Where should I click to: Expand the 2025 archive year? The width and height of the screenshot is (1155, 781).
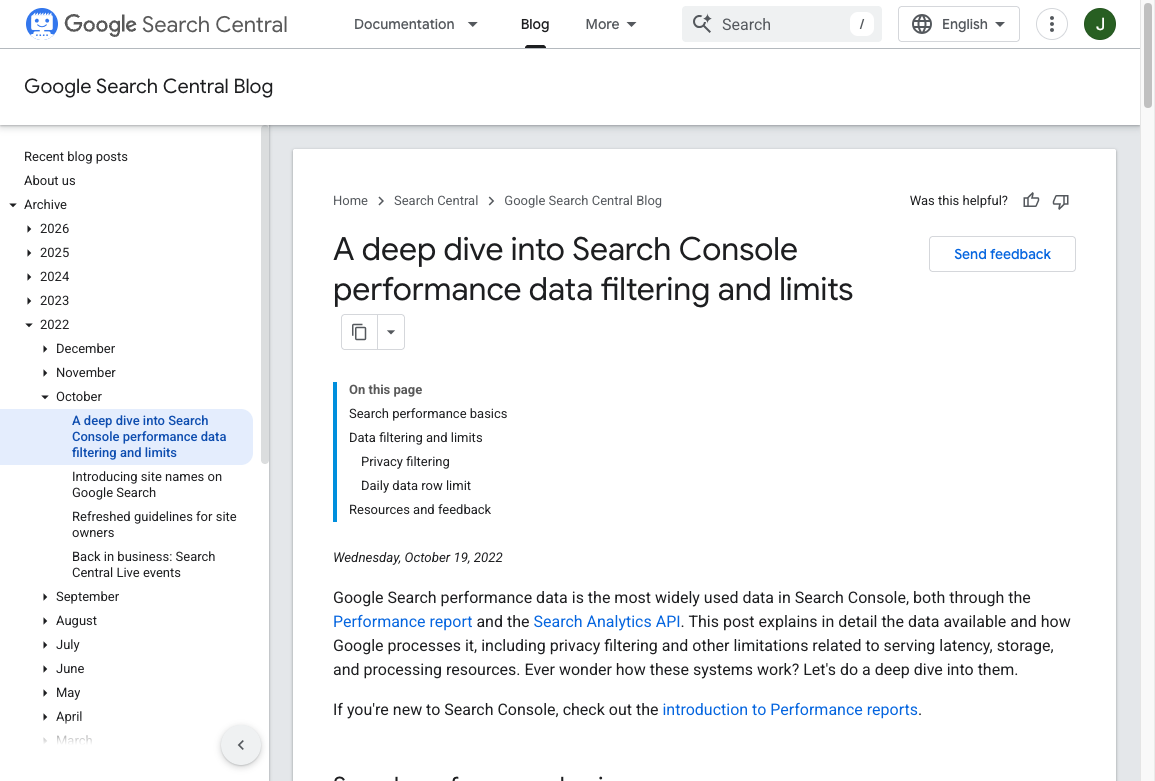click(x=29, y=253)
